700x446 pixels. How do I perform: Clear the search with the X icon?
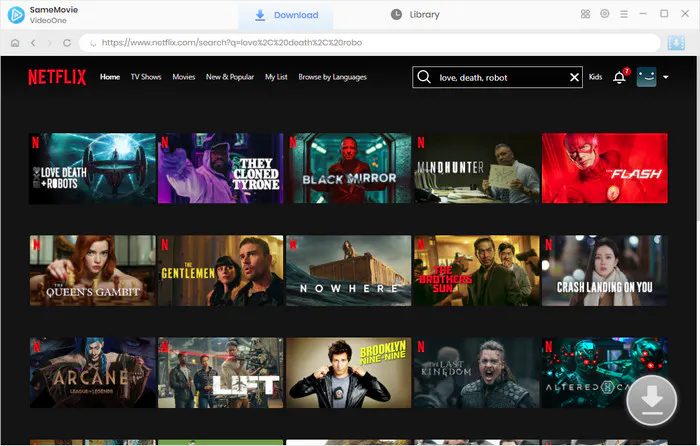(575, 78)
